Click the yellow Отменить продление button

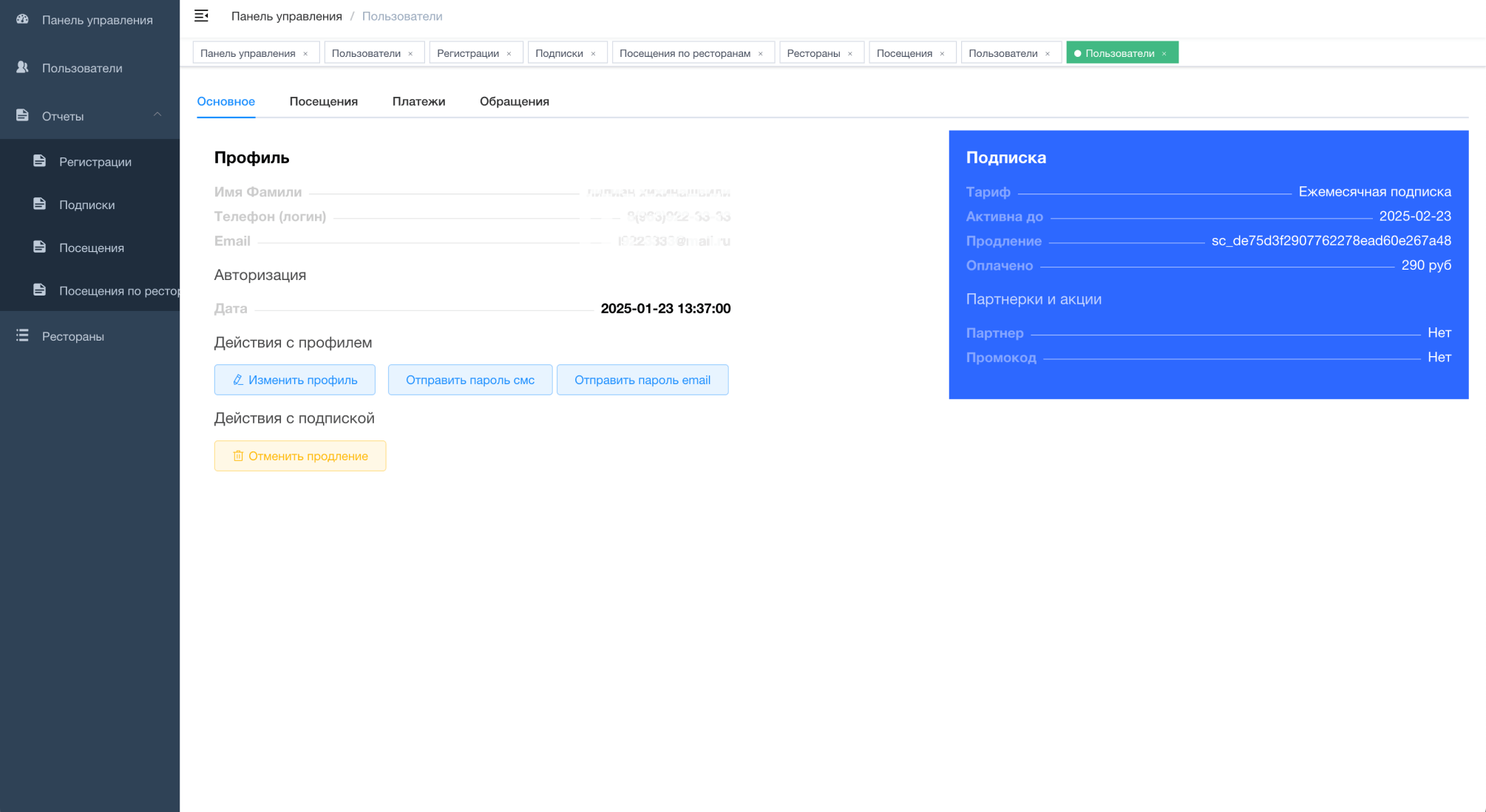tap(299, 456)
